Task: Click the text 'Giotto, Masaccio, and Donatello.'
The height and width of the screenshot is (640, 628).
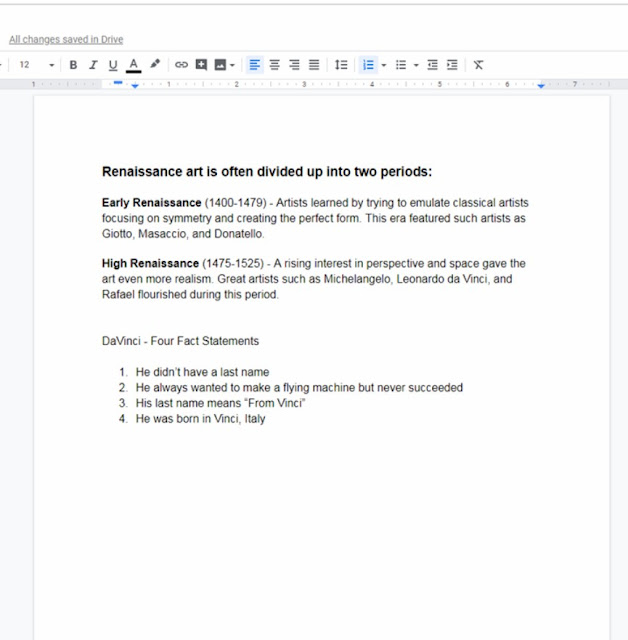Action: pyautogui.click(x=183, y=234)
